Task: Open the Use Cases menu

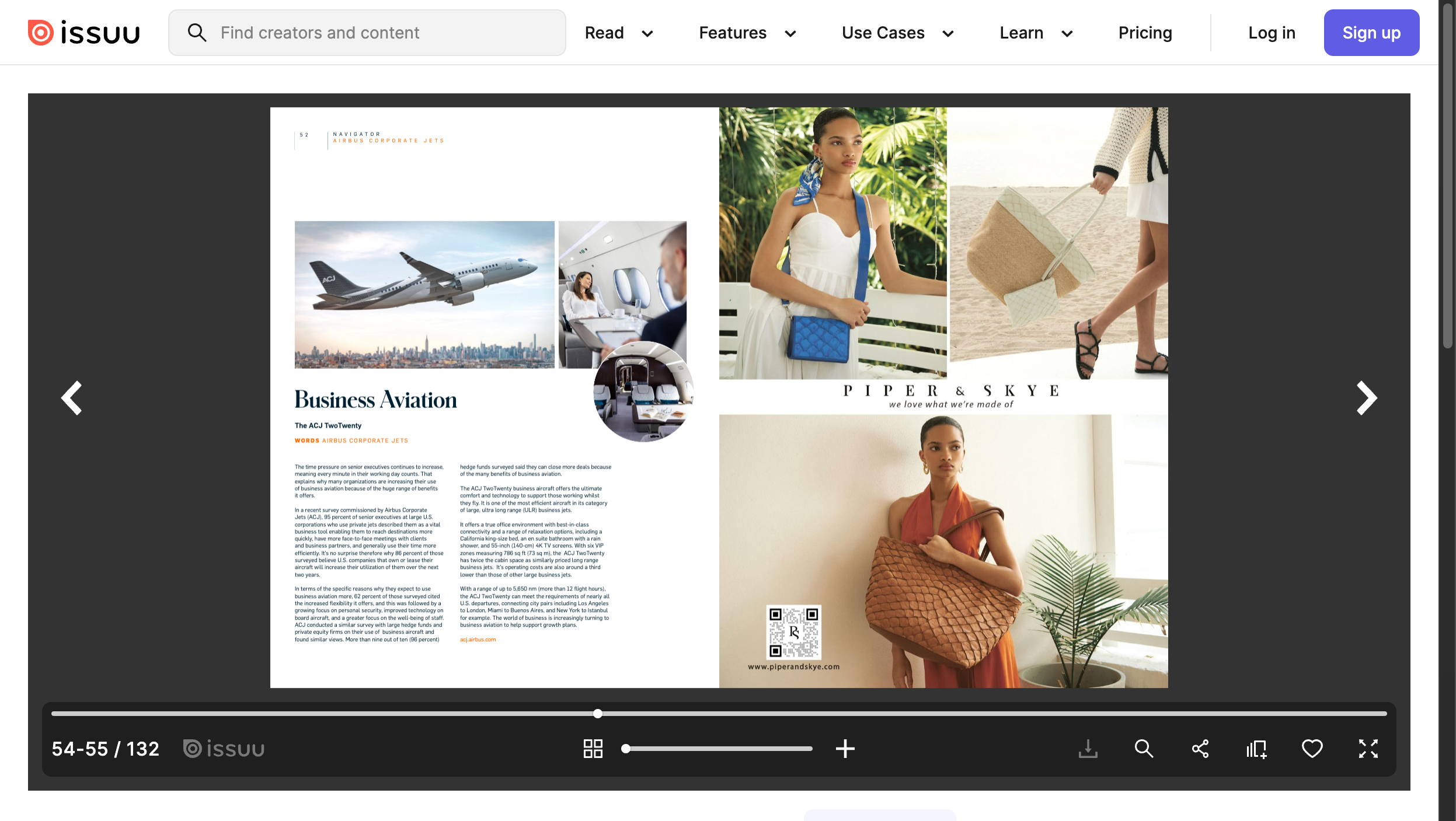Action: (883, 33)
